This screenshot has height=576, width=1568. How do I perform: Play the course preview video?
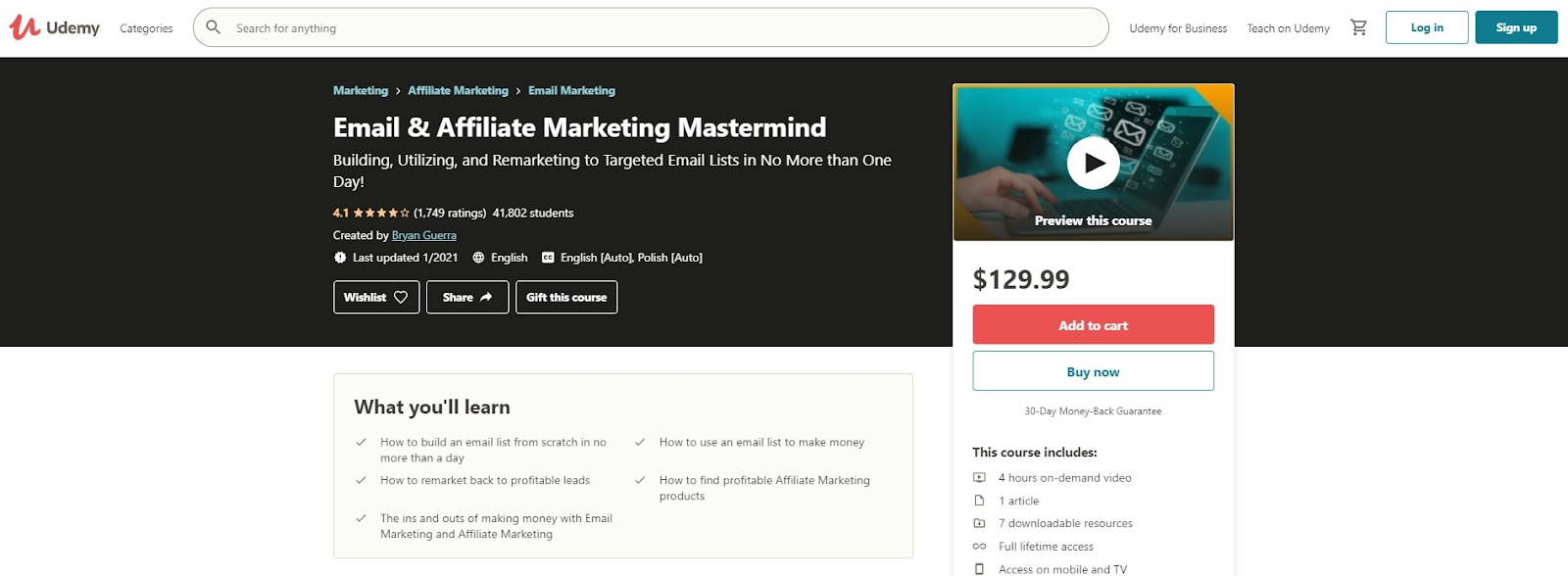click(x=1093, y=163)
